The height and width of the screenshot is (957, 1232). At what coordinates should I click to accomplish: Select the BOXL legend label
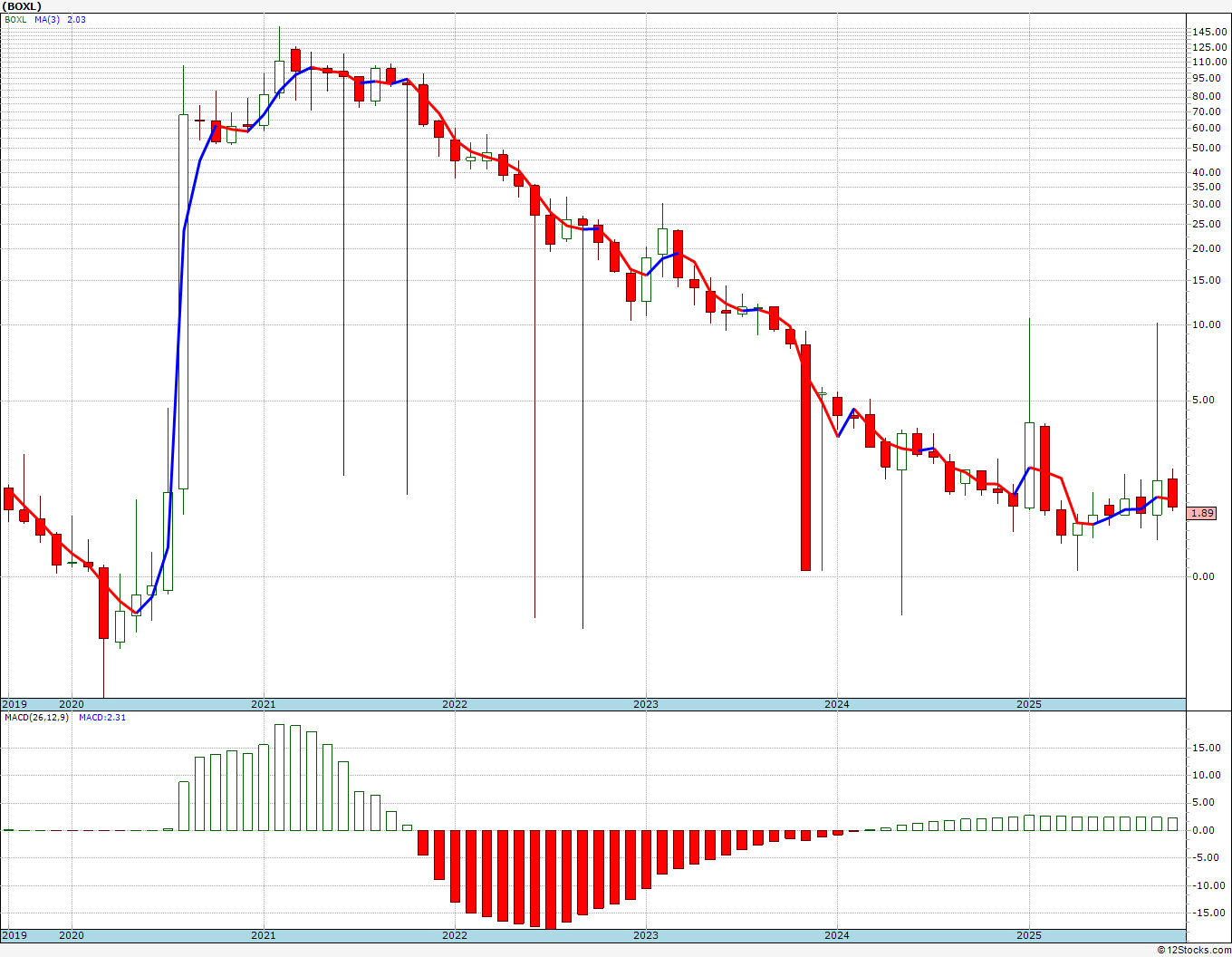pyautogui.click(x=15, y=19)
